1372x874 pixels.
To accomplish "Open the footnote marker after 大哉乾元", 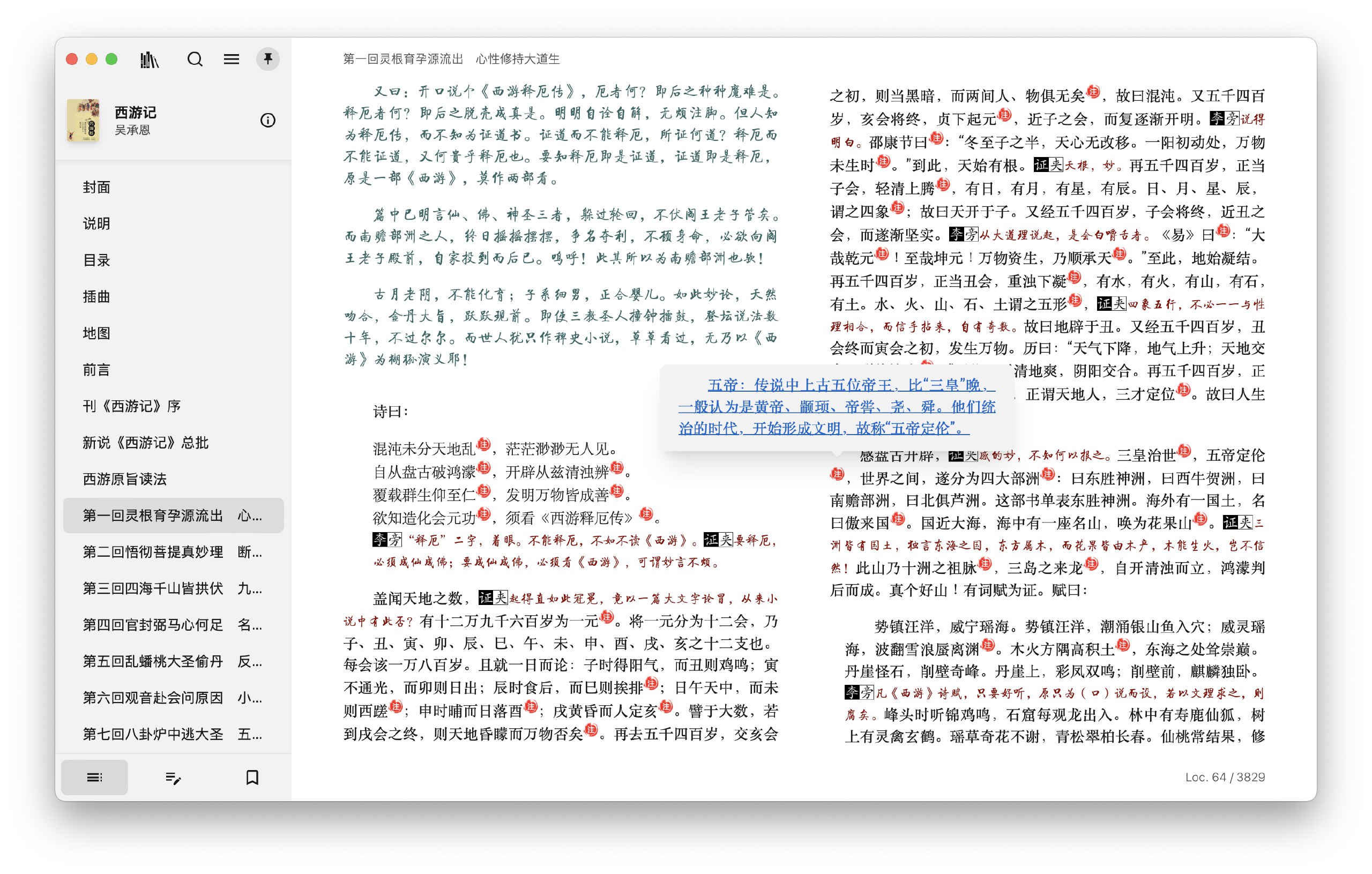I will pyautogui.click(x=882, y=253).
